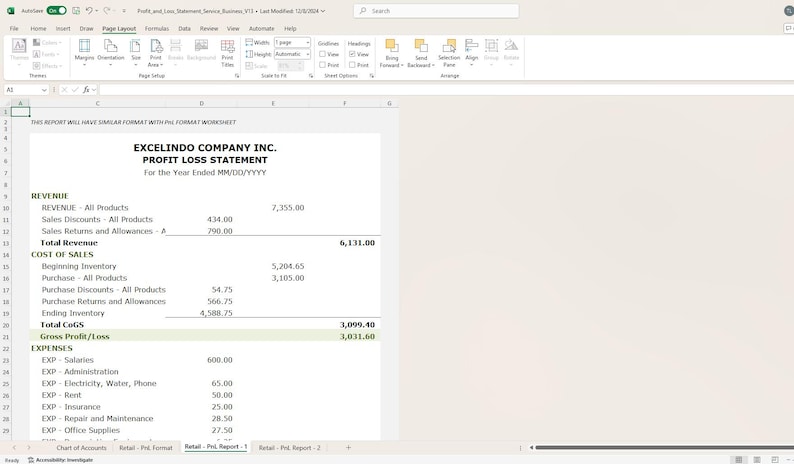Switch to the Home ribbon tab
Image resolution: width=794 pixels, height=464 pixels.
pos(38,29)
